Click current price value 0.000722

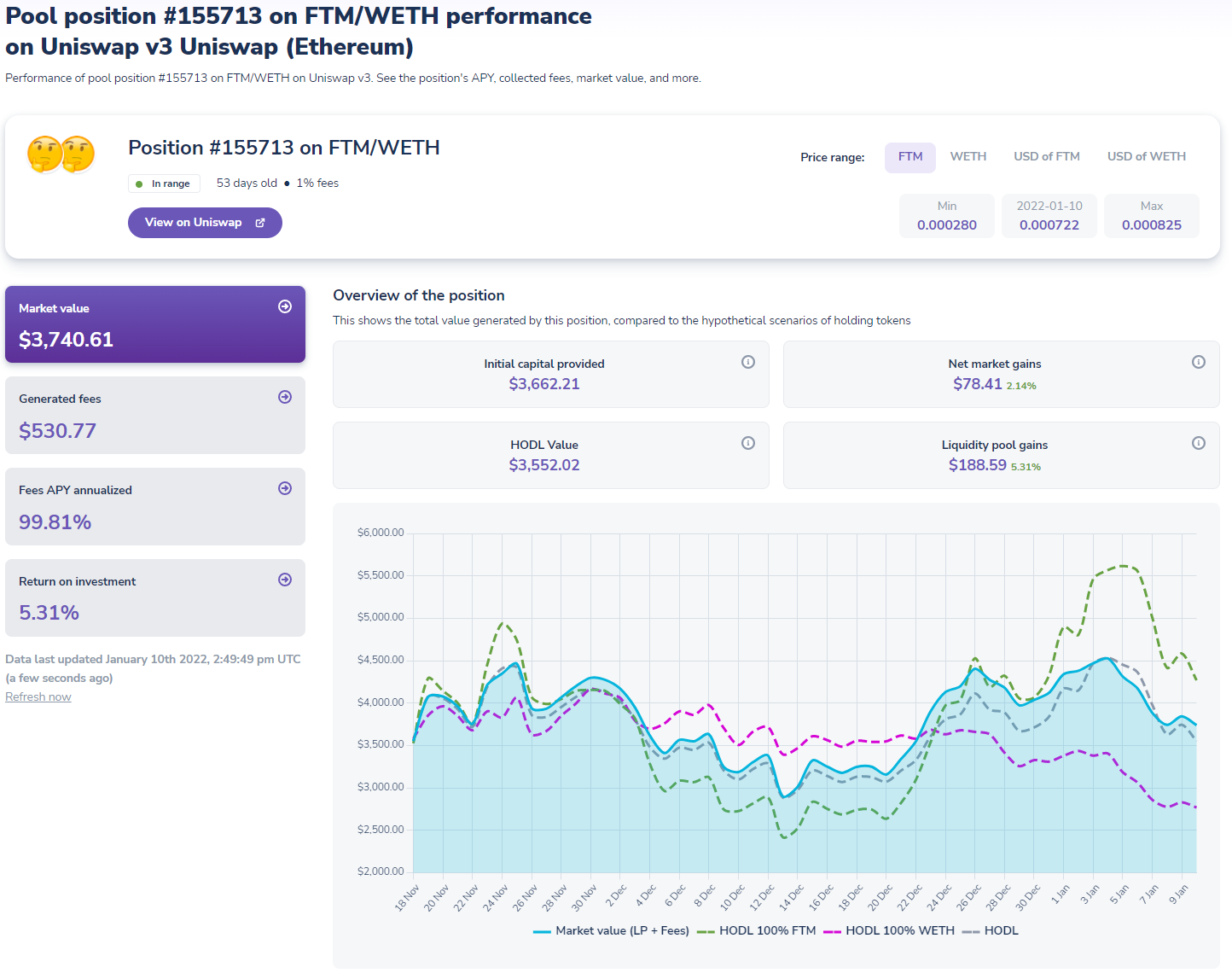[1049, 225]
